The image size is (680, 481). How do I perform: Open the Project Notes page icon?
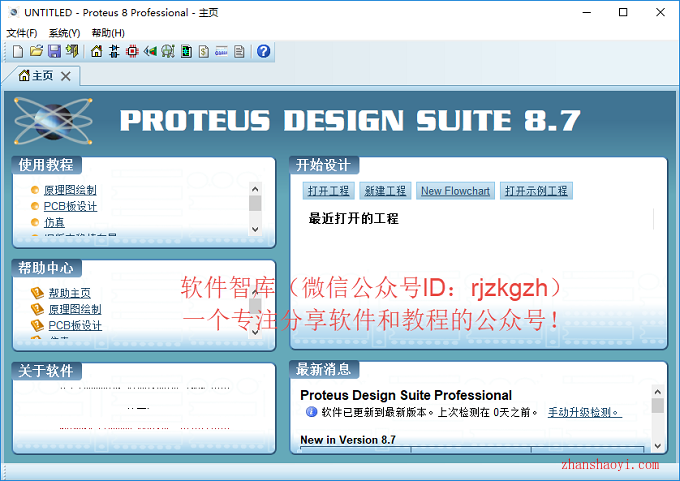(x=239, y=51)
